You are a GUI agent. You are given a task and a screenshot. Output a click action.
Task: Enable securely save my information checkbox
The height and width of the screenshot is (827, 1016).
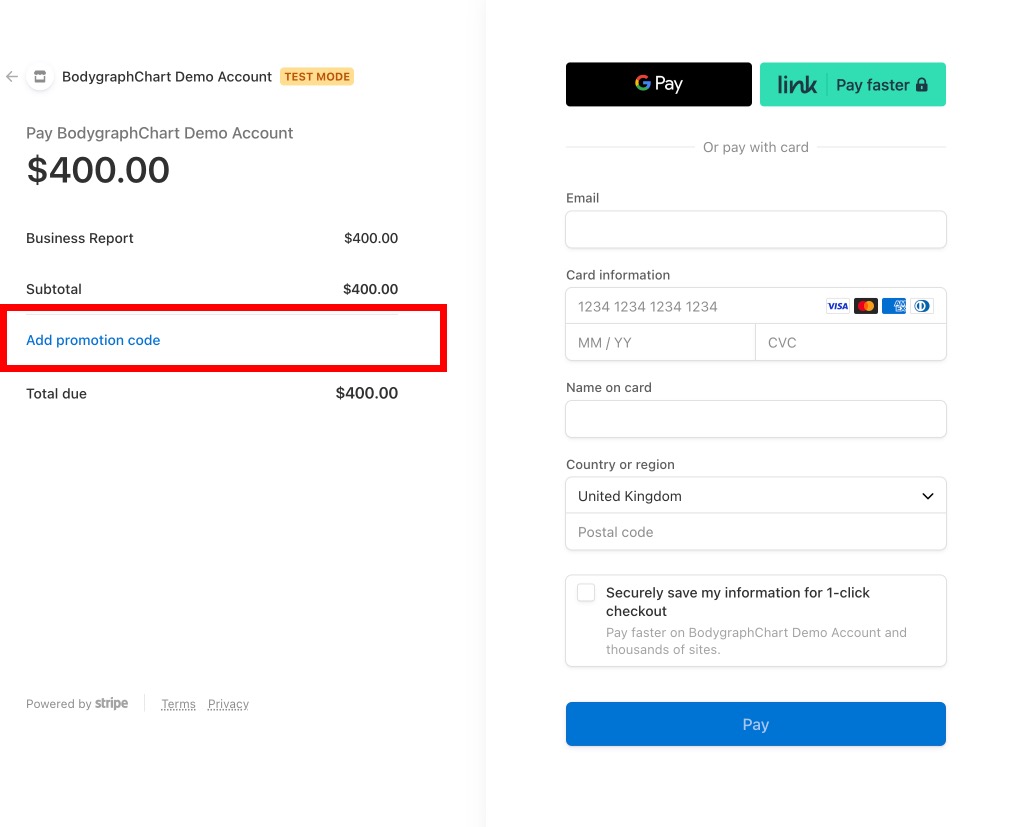[x=585, y=592]
